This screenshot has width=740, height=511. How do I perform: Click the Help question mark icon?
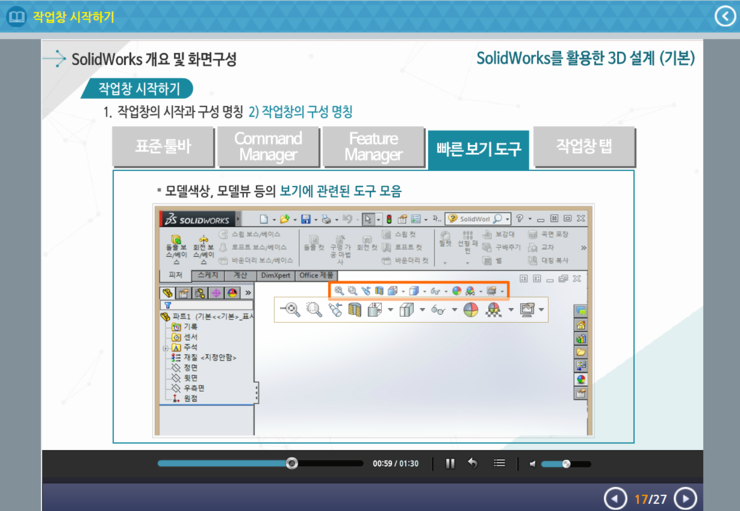pos(520,218)
